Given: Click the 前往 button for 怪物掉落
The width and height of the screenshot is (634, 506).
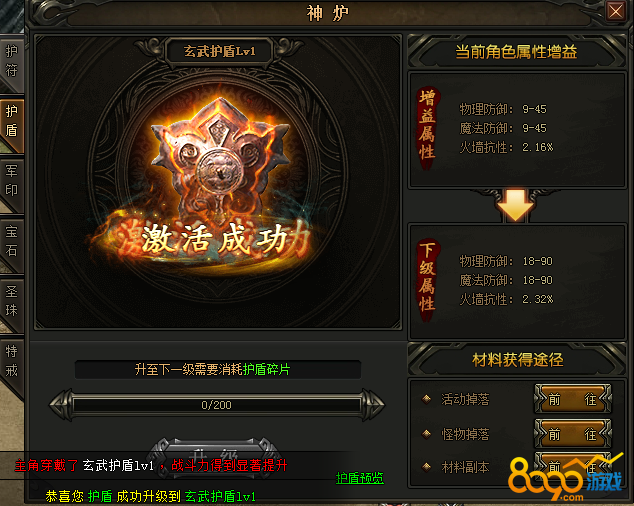Looking at the screenshot, I should (x=573, y=434).
